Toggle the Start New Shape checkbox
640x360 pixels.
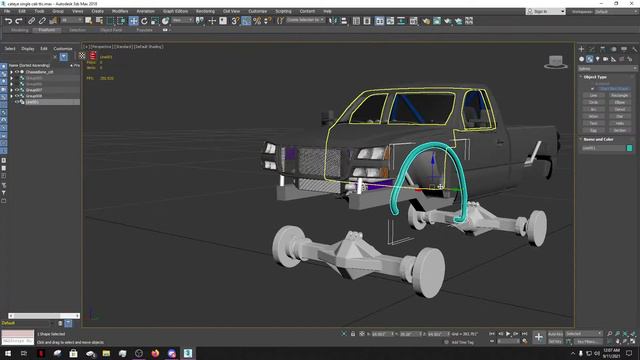pyautogui.click(x=593, y=89)
